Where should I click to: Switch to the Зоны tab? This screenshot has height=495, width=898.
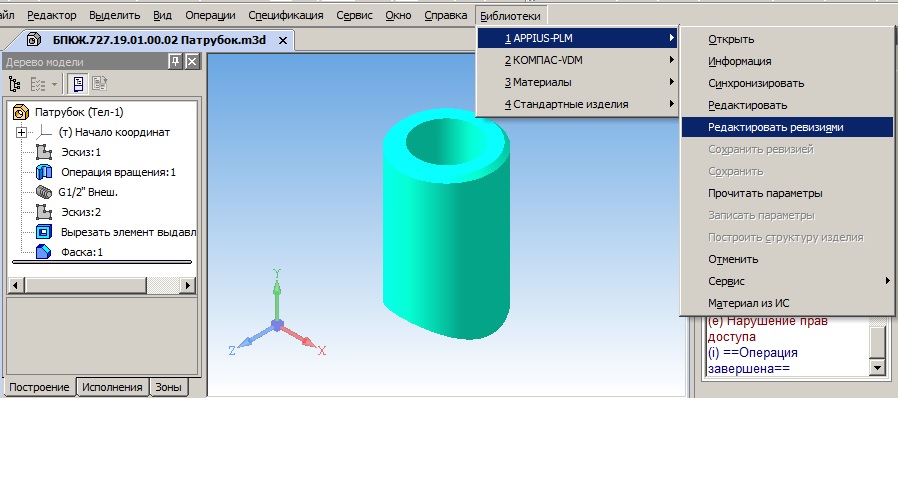tap(168, 387)
